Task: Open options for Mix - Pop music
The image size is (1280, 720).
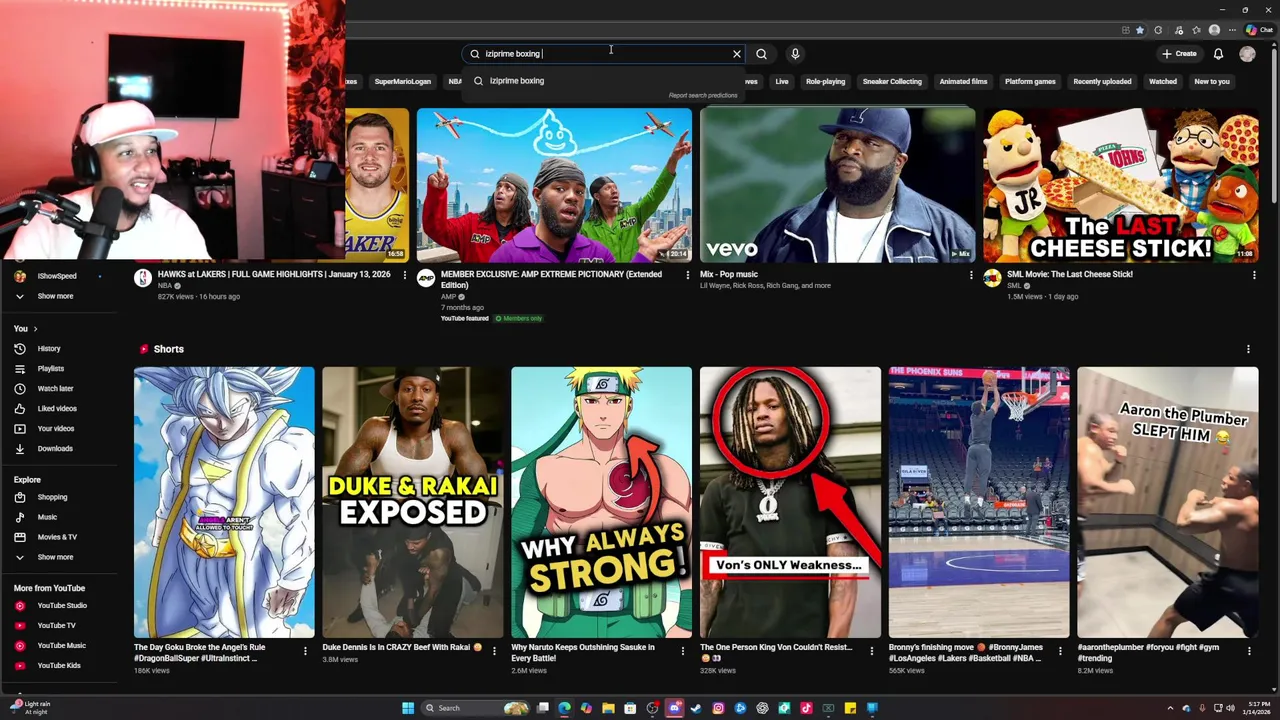Action: 971,275
